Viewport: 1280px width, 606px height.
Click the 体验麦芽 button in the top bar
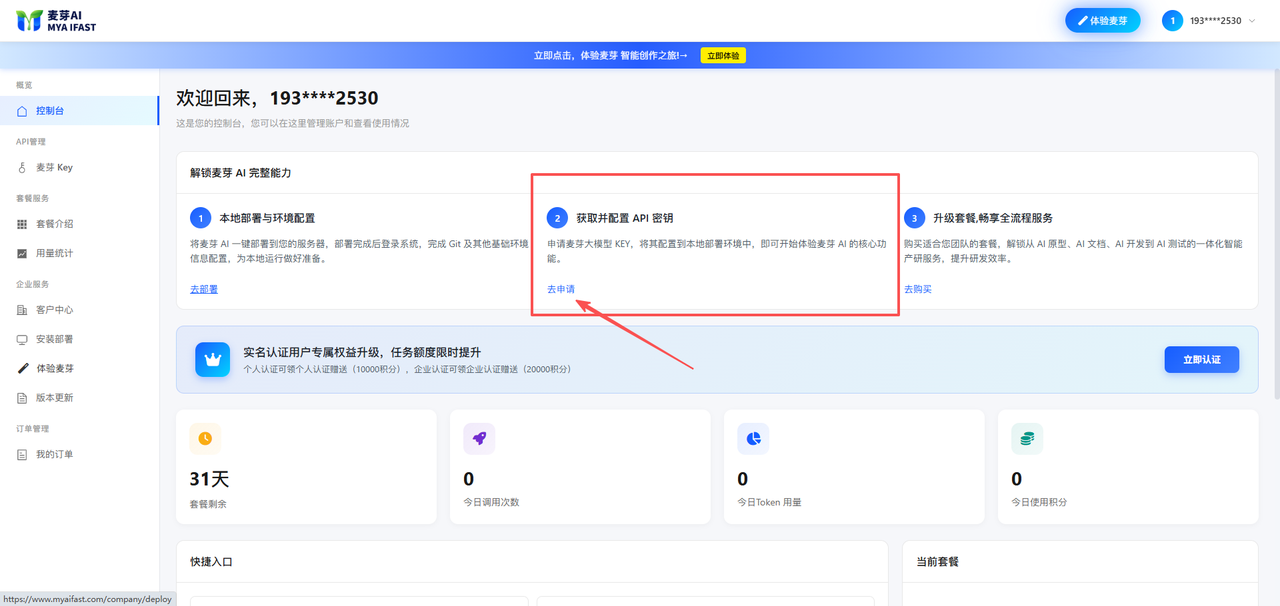pos(1102,21)
